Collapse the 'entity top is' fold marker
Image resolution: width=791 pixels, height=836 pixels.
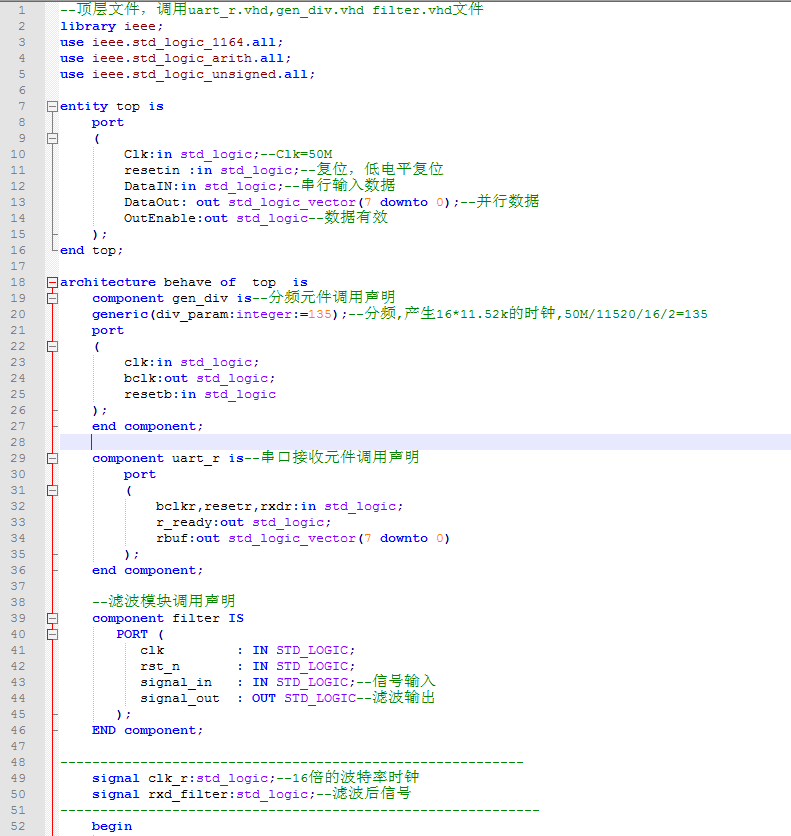[52, 107]
